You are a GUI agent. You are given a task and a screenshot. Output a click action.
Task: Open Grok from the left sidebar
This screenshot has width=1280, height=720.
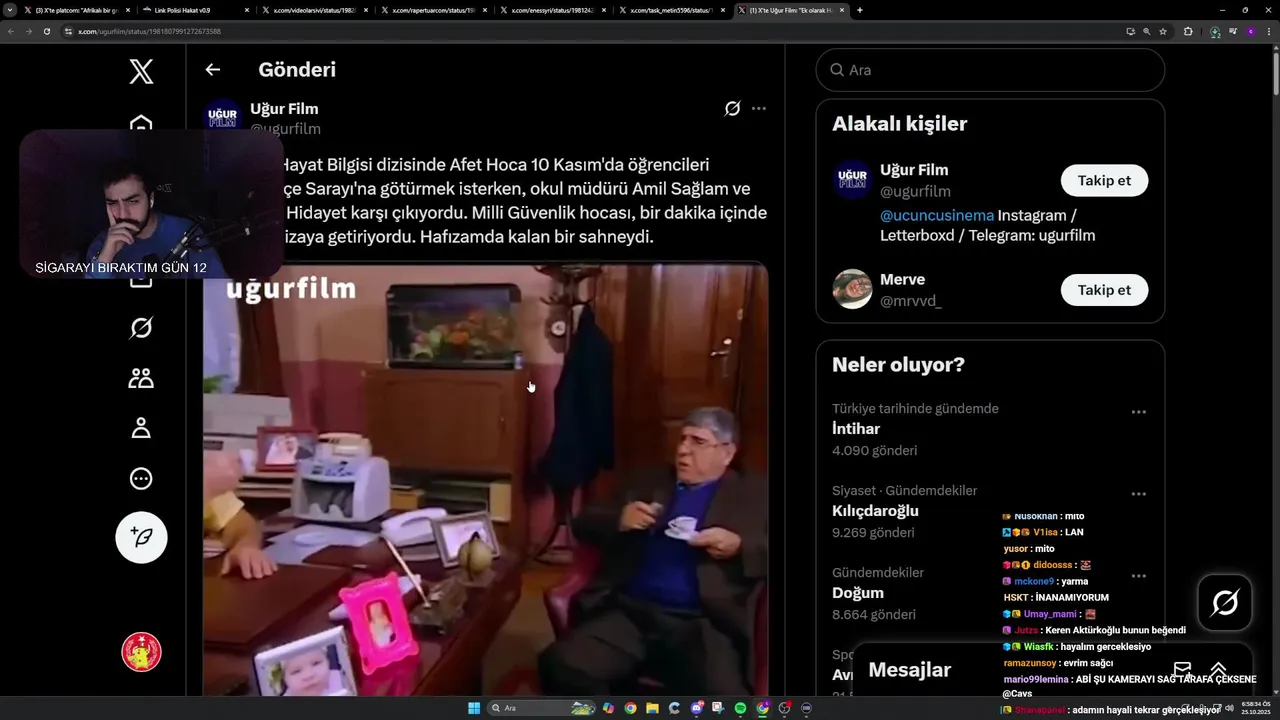click(141, 327)
